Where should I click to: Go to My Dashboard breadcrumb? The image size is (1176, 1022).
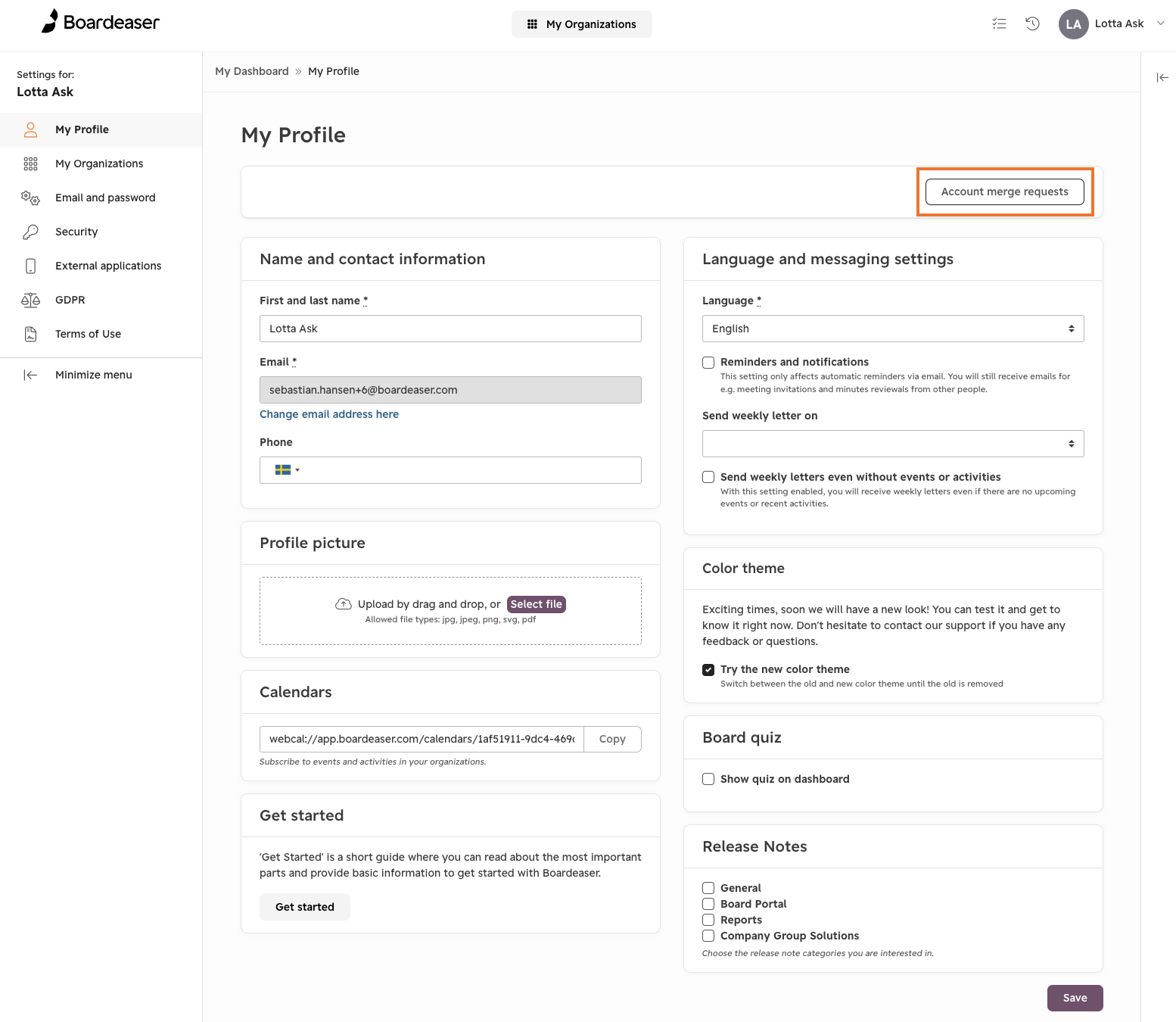click(252, 71)
